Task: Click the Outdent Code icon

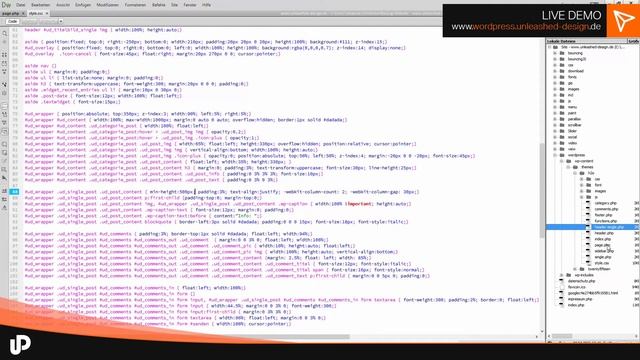Action: [4, 199]
